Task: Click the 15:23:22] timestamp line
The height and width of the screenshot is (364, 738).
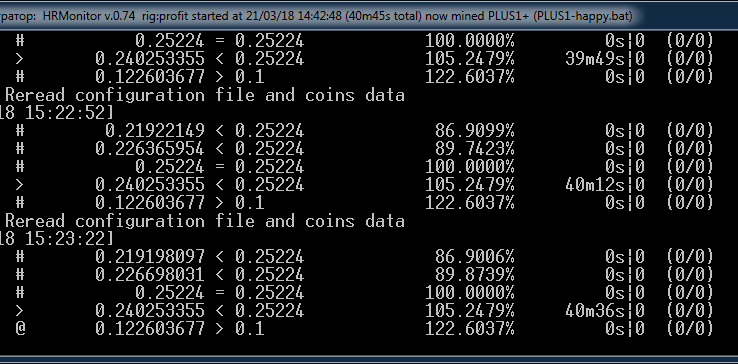Action: click(x=56, y=239)
